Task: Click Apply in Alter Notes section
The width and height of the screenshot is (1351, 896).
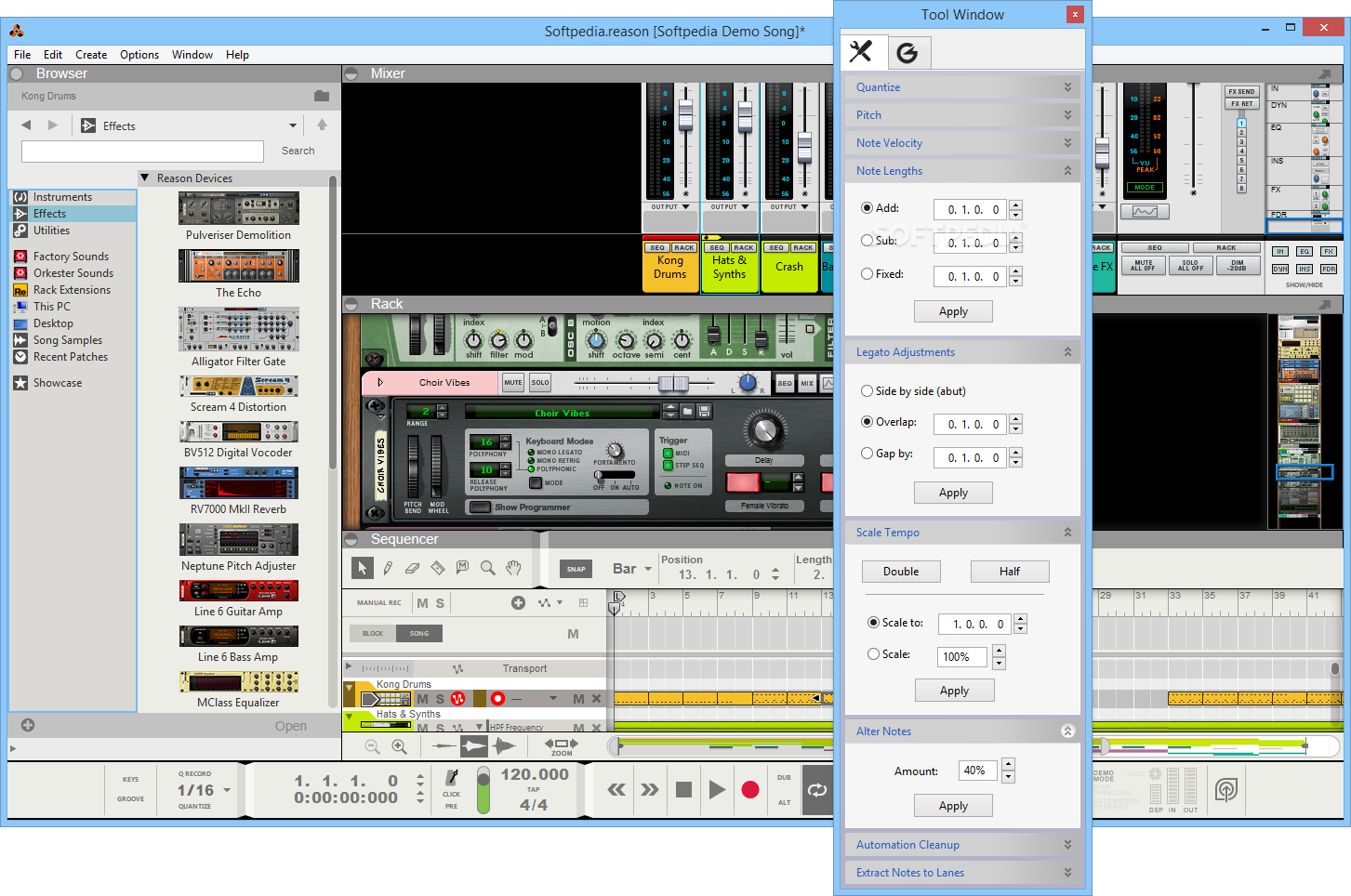Action: (953, 806)
